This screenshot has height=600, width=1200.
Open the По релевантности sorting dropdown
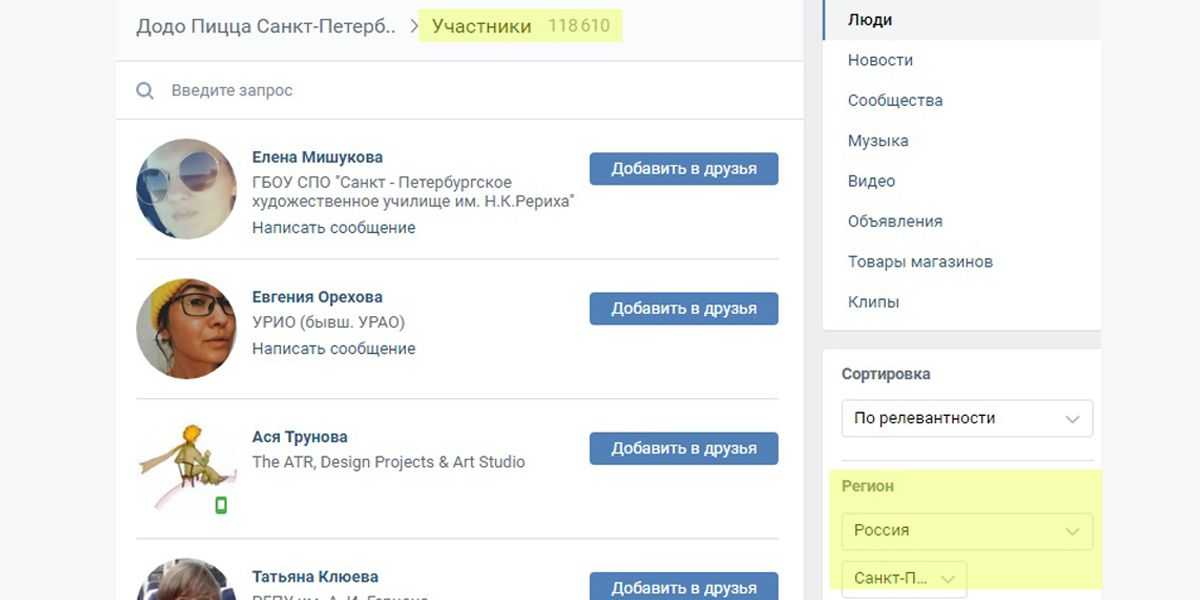tap(966, 418)
